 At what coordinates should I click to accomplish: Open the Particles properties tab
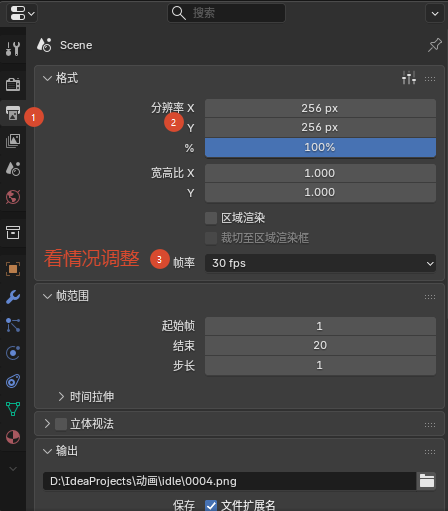[13, 325]
